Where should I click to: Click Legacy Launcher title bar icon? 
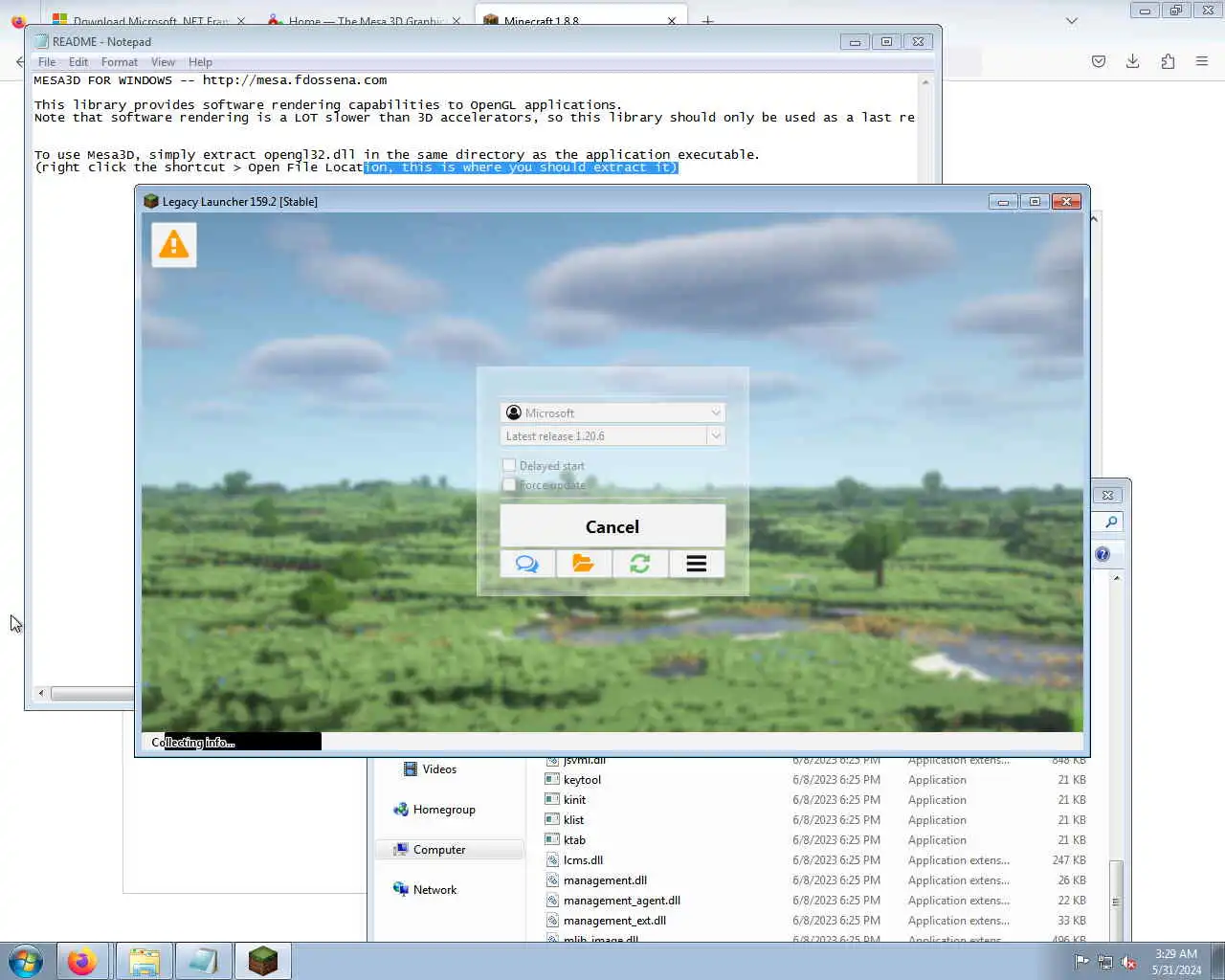point(150,201)
